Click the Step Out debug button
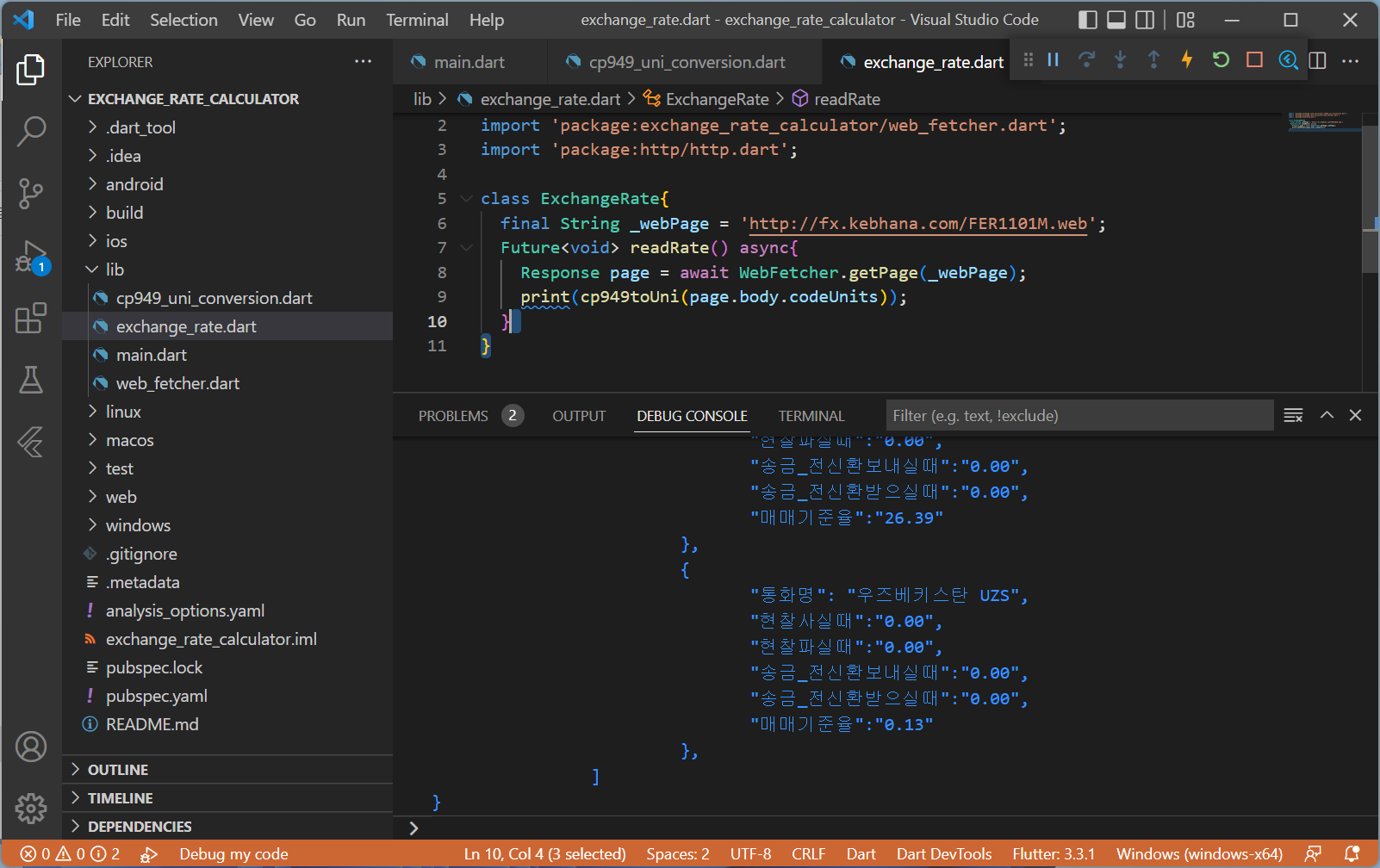The height and width of the screenshot is (868, 1380). (1153, 59)
